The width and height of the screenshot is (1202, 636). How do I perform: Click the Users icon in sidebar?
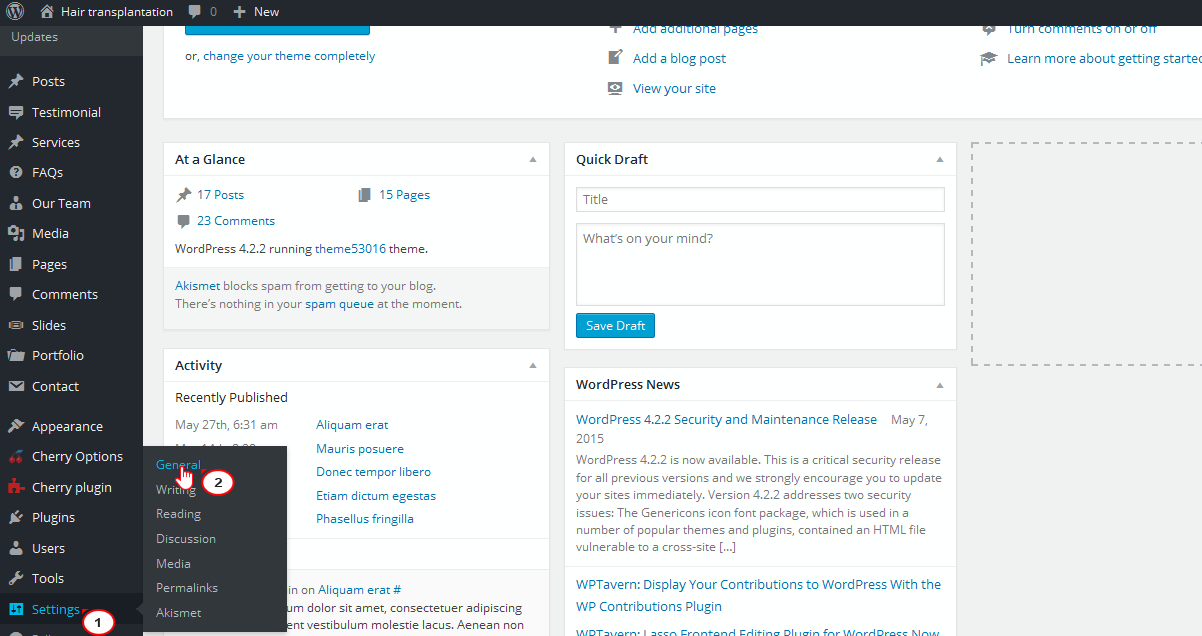pos(15,548)
